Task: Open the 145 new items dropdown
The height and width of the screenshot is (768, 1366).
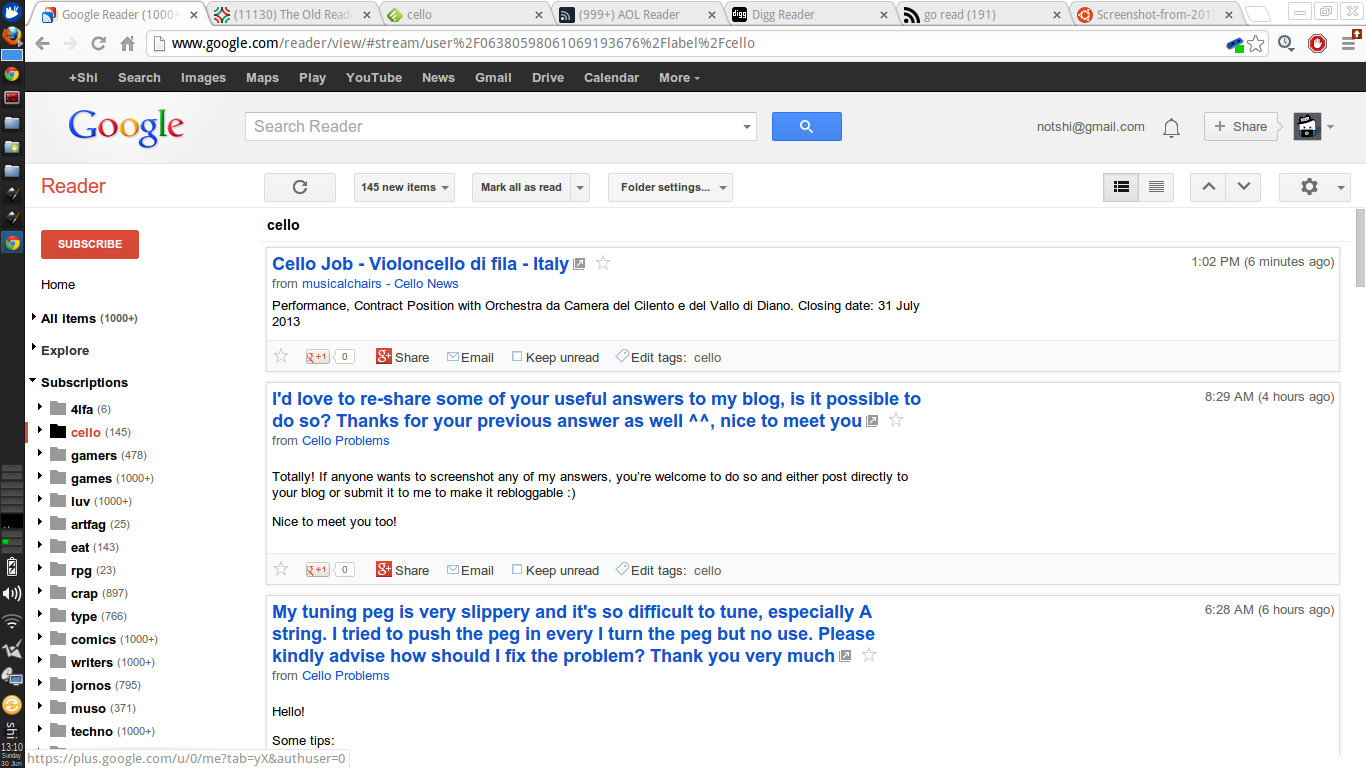Action: click(x=404, y=187)
